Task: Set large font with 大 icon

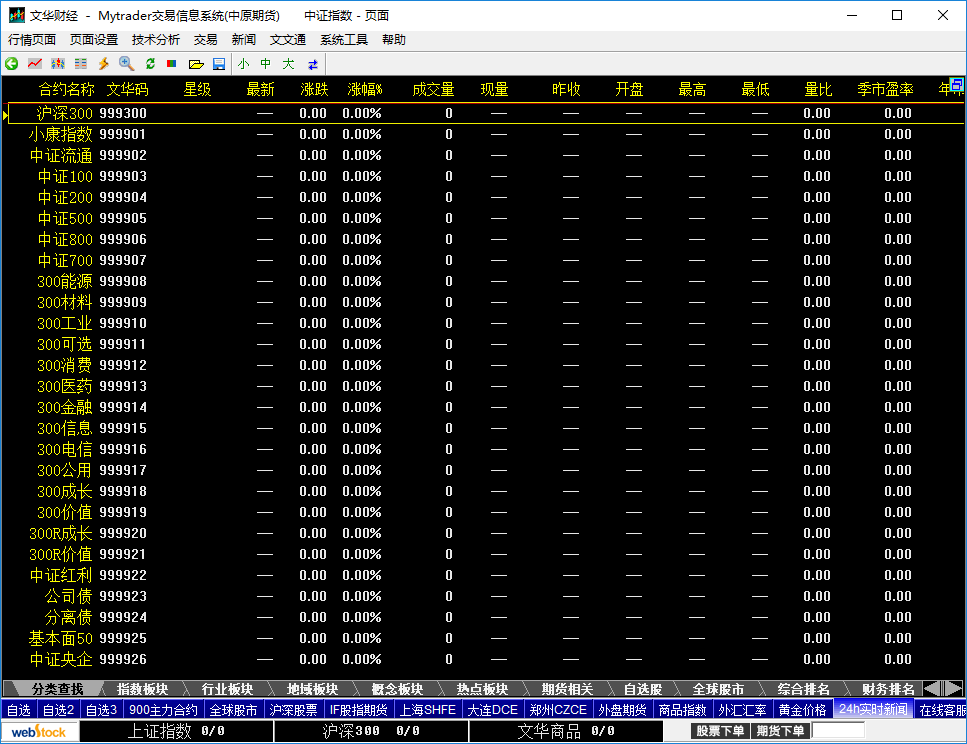Action: (x=289, y=64)
